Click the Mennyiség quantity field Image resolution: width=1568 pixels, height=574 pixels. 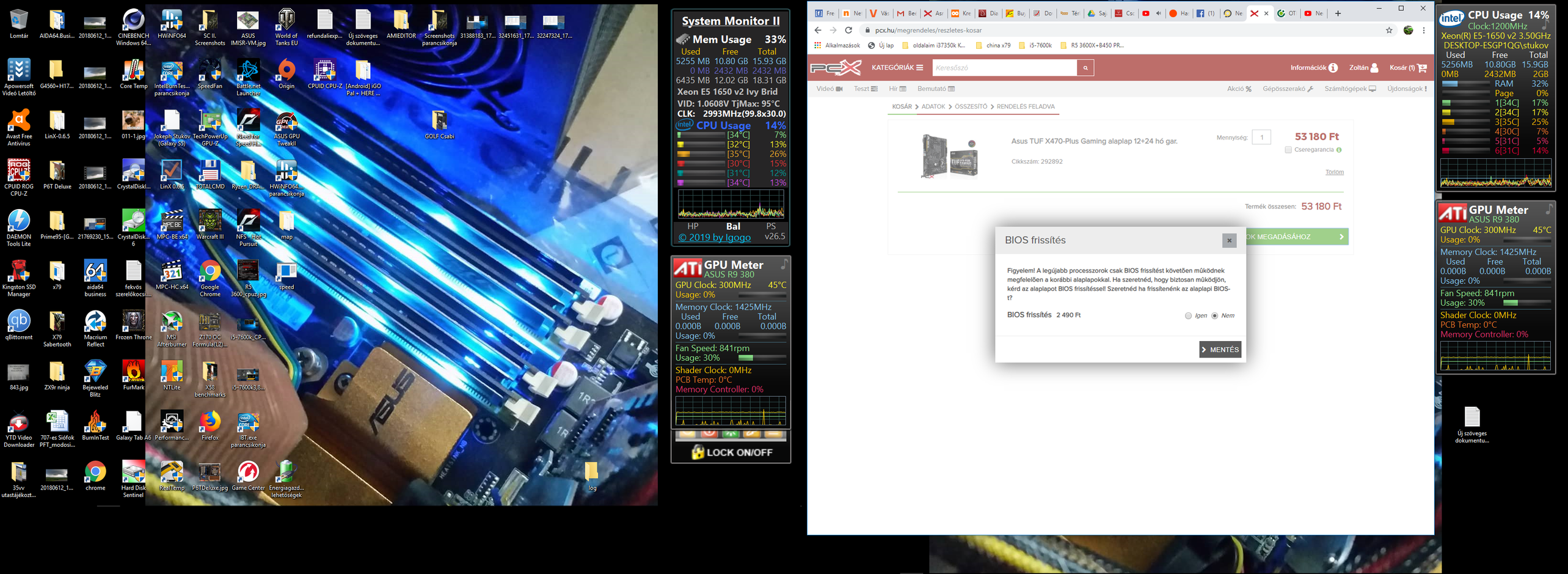pos(1261,138)
